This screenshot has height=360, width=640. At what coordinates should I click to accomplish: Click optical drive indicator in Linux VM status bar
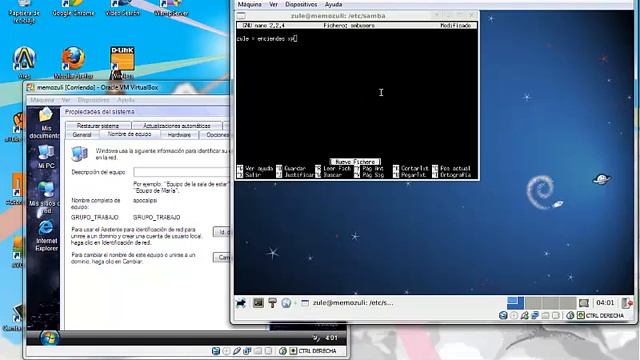click(x=514, y=316)
